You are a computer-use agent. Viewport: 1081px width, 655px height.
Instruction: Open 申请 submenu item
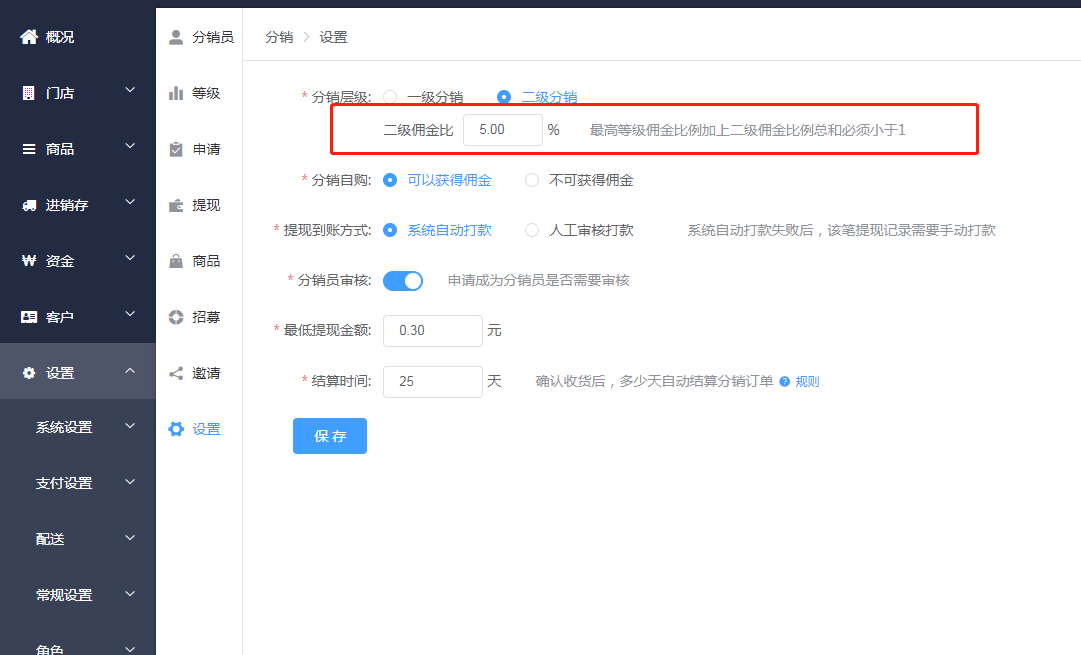pos(206,149)
